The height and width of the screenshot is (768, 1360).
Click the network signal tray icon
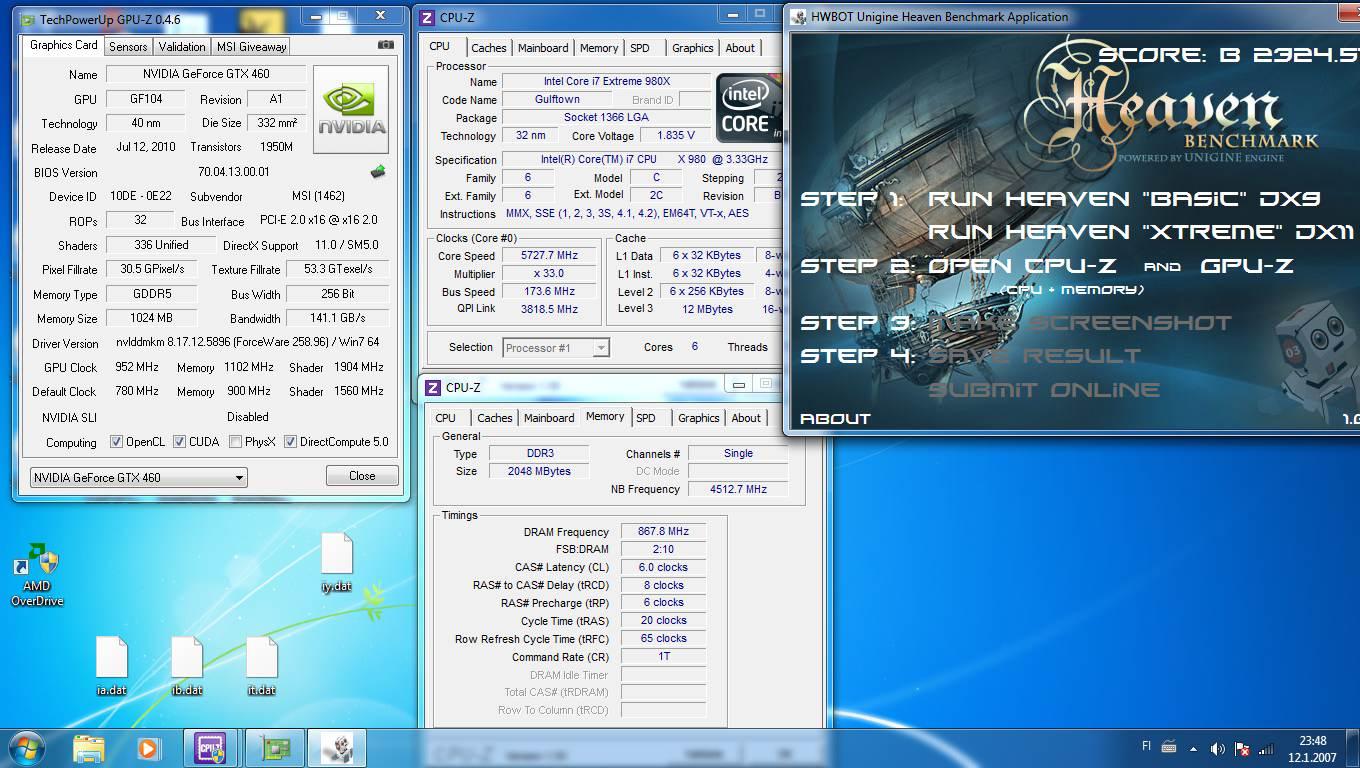coord(1266,749)
